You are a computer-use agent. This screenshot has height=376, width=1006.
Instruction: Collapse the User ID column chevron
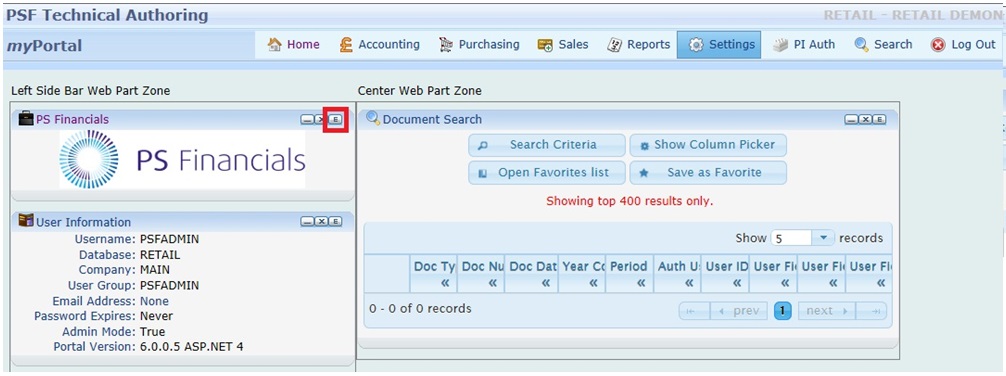pyautogui.click(x=737, y=282)
